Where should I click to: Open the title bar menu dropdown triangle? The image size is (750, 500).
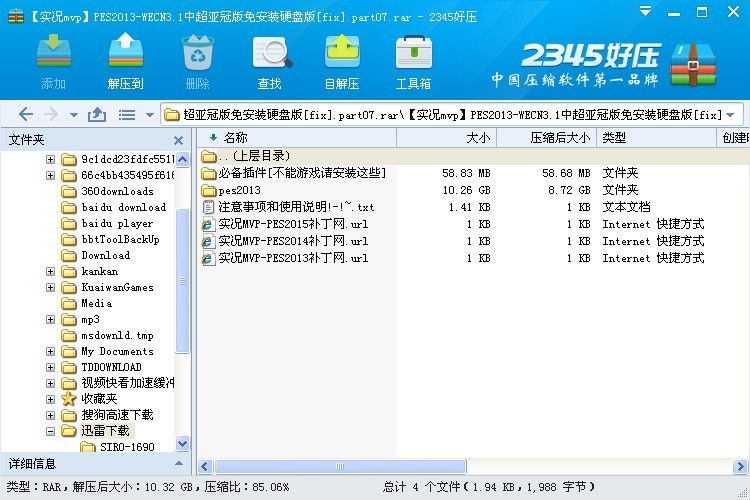(x=646, y=11)
